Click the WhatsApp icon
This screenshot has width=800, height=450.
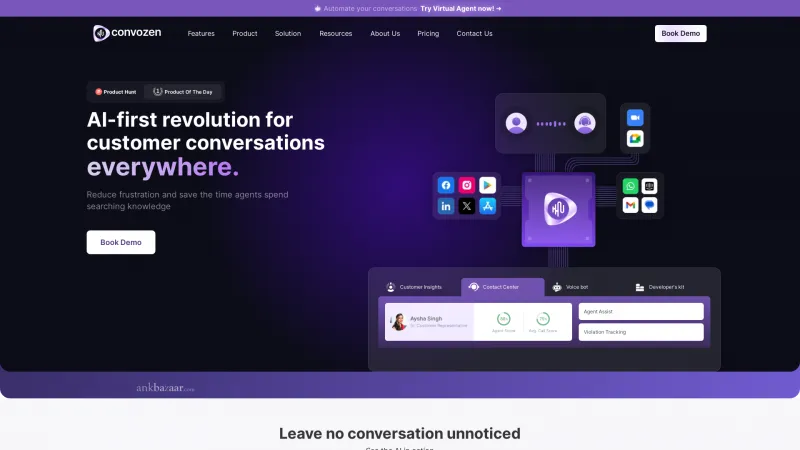[631, 186]
